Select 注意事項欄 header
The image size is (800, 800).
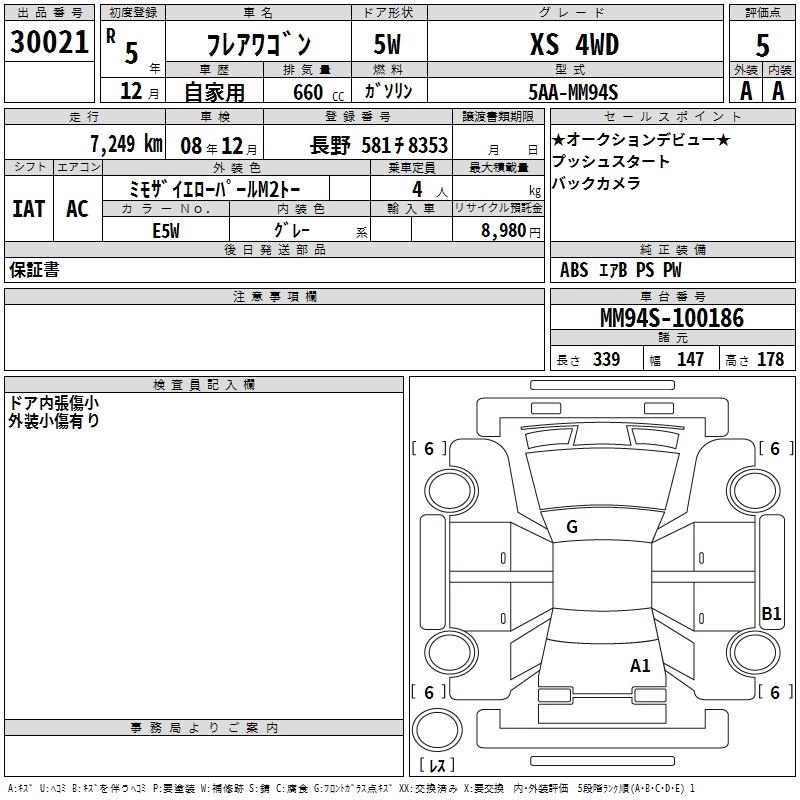(x=274, y=296)
